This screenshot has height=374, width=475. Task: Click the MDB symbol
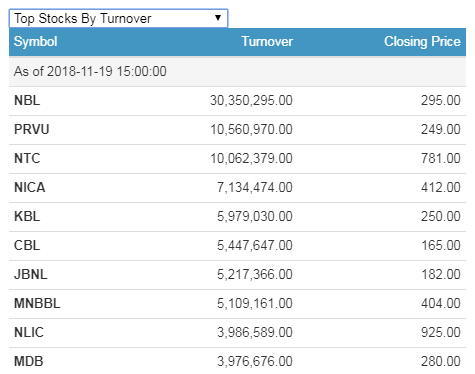29,361
